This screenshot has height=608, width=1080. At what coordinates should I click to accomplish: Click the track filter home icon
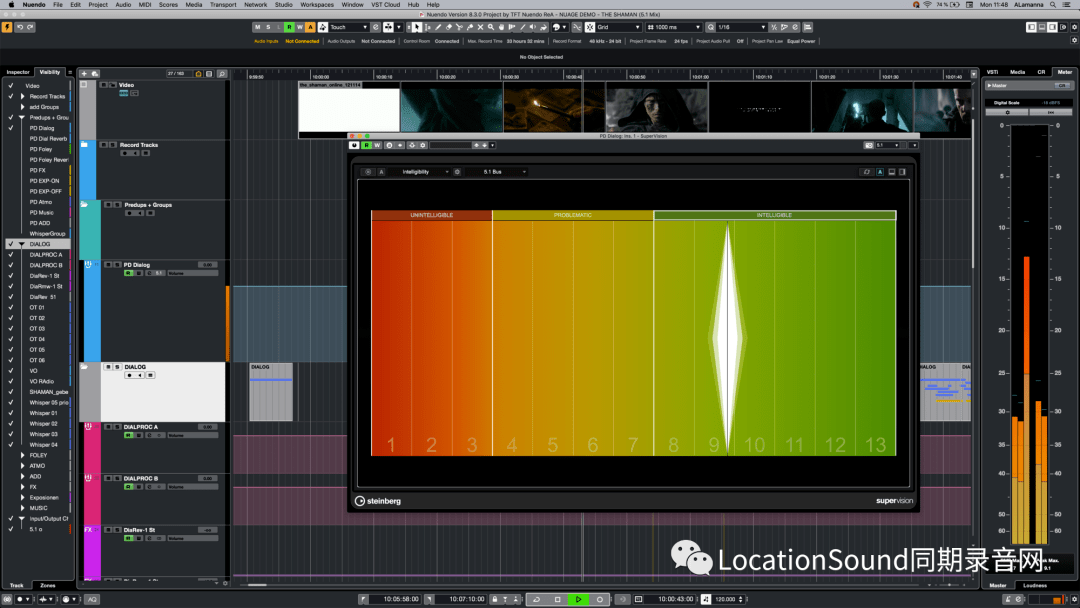coord(198,74)
